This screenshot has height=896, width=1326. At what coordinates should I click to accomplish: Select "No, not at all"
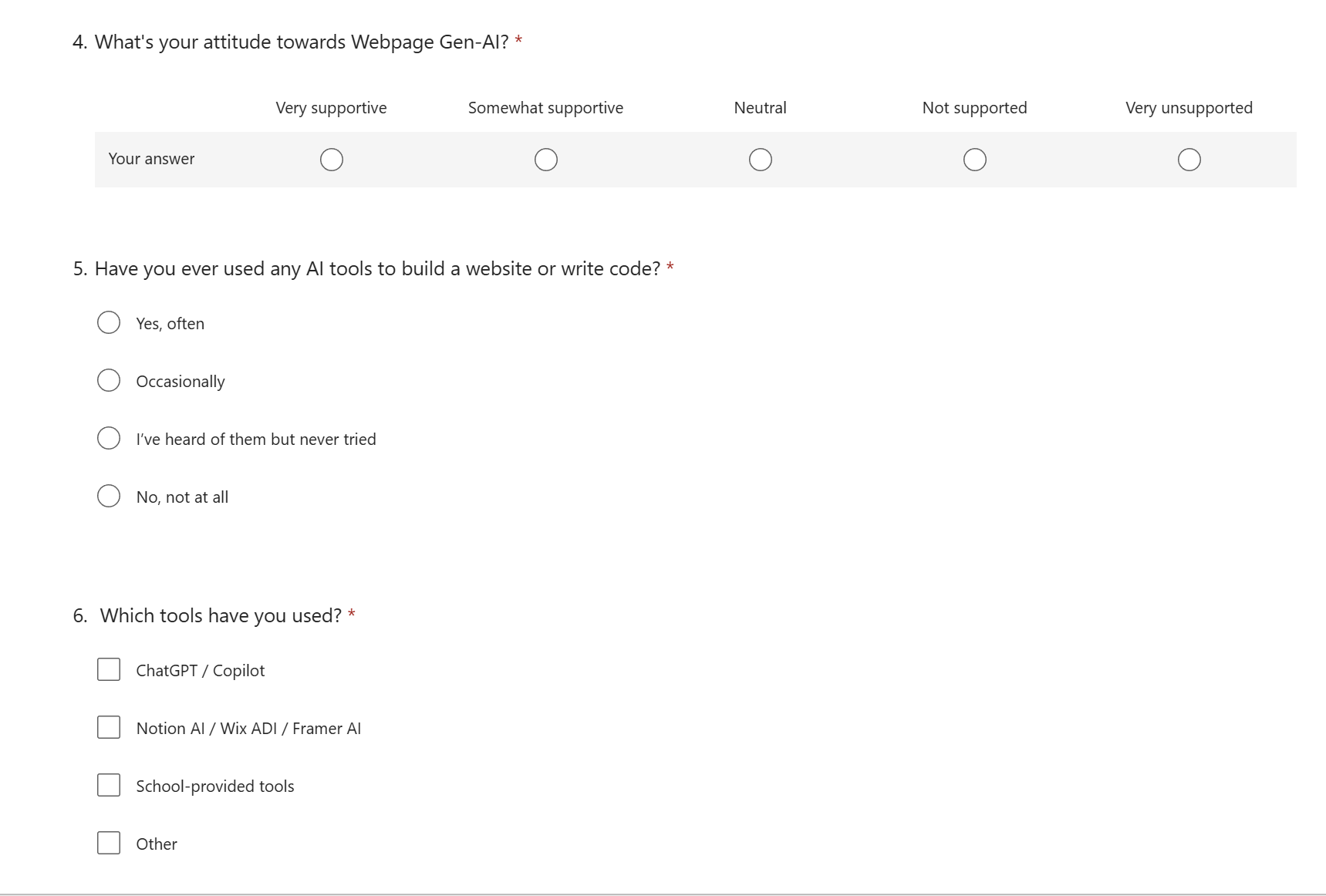point(109,496)
